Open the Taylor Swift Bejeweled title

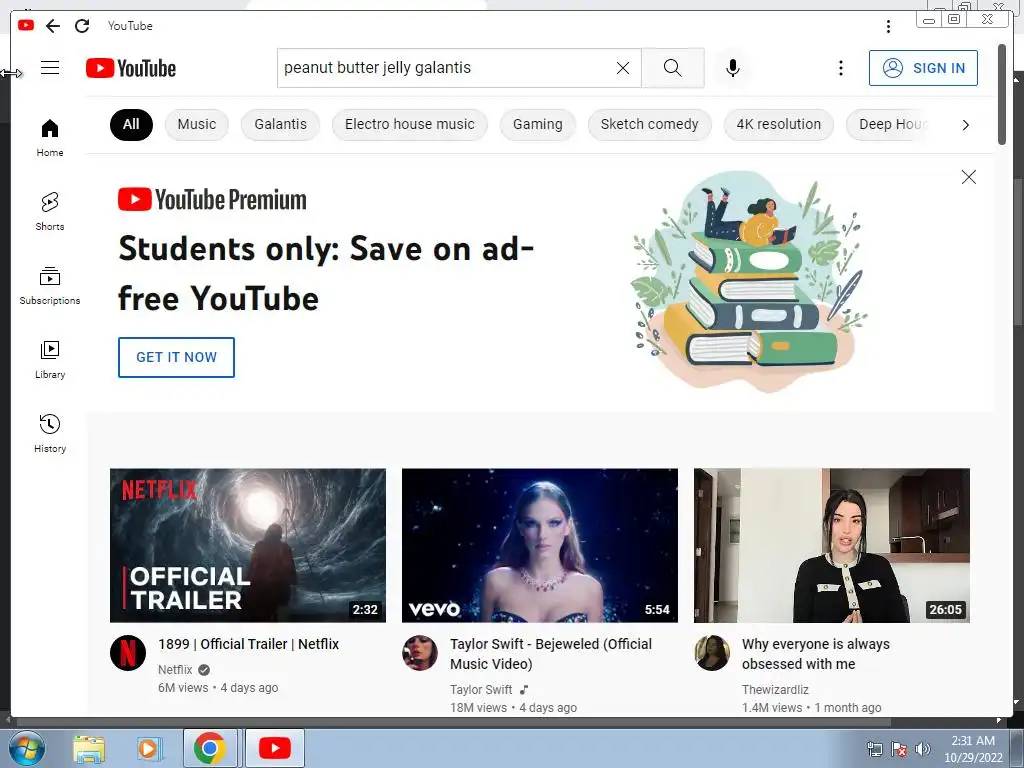(551, 654)
